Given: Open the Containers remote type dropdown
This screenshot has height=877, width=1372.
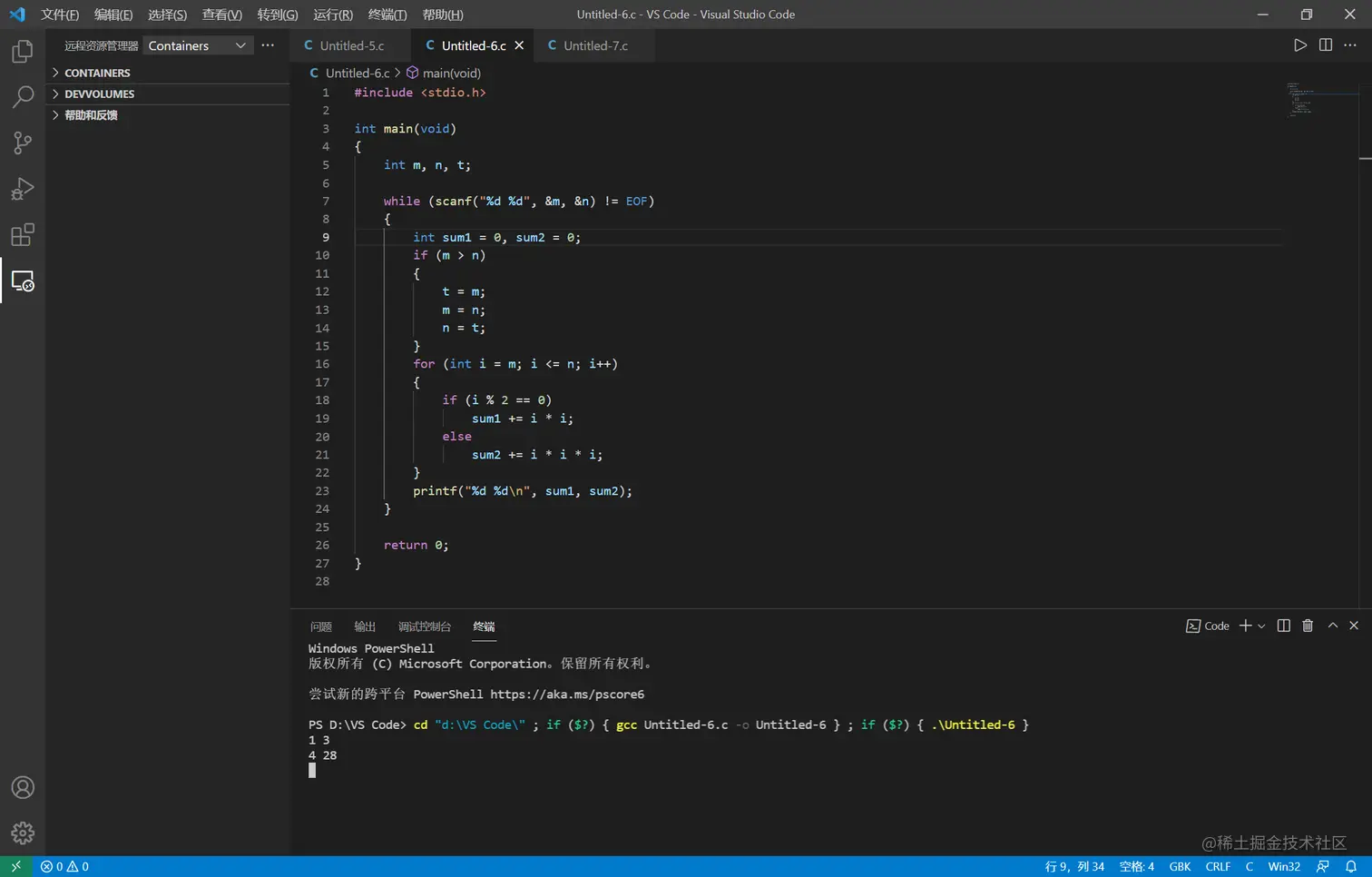Looking at the screenshot, I should (197, 45).
